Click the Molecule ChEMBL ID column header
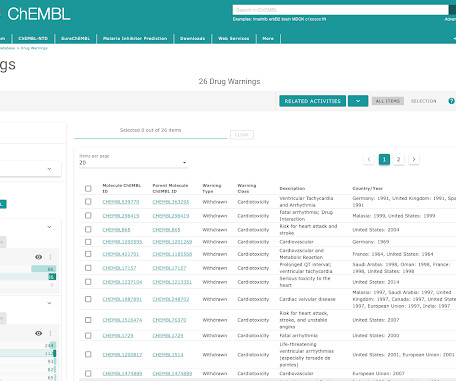Viewport: 456px width, 381px height. point(122,188)
